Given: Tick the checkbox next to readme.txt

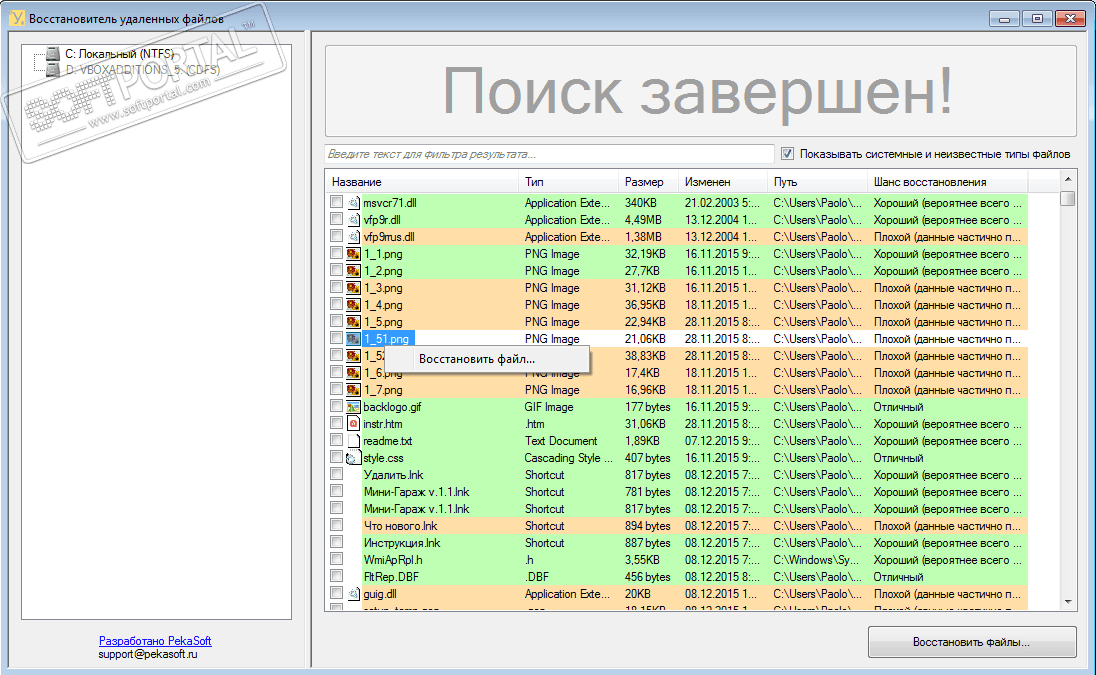Looking at the screenshot, I should click(336, 440).
